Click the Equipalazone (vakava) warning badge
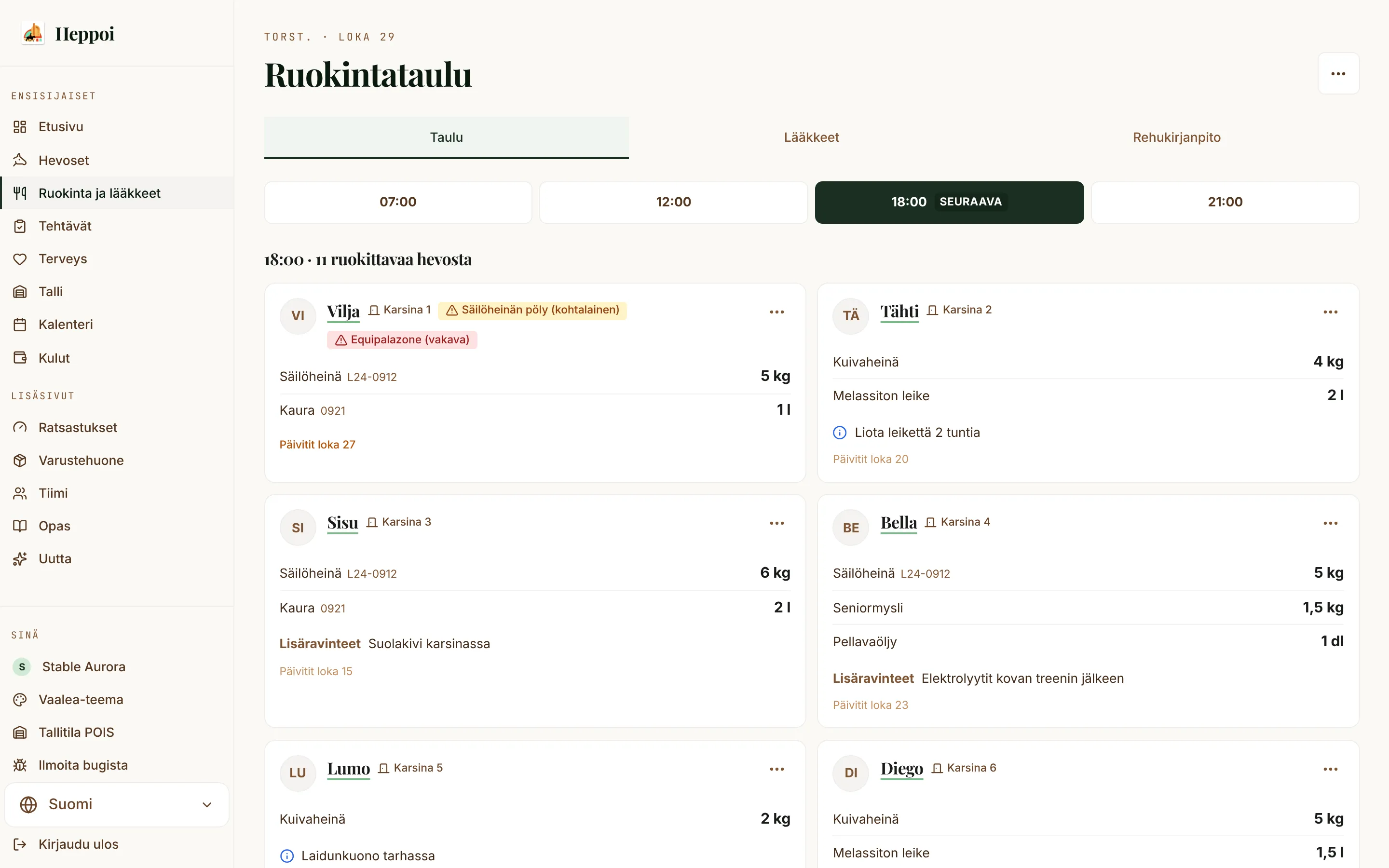The image size is (1389, 868). 402,340
